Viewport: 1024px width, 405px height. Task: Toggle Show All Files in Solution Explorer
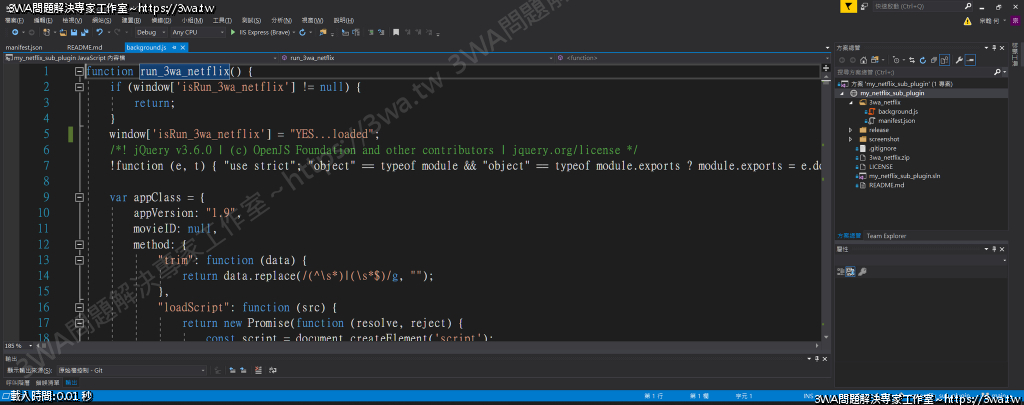pyautogui.click(x=945, y=60)
